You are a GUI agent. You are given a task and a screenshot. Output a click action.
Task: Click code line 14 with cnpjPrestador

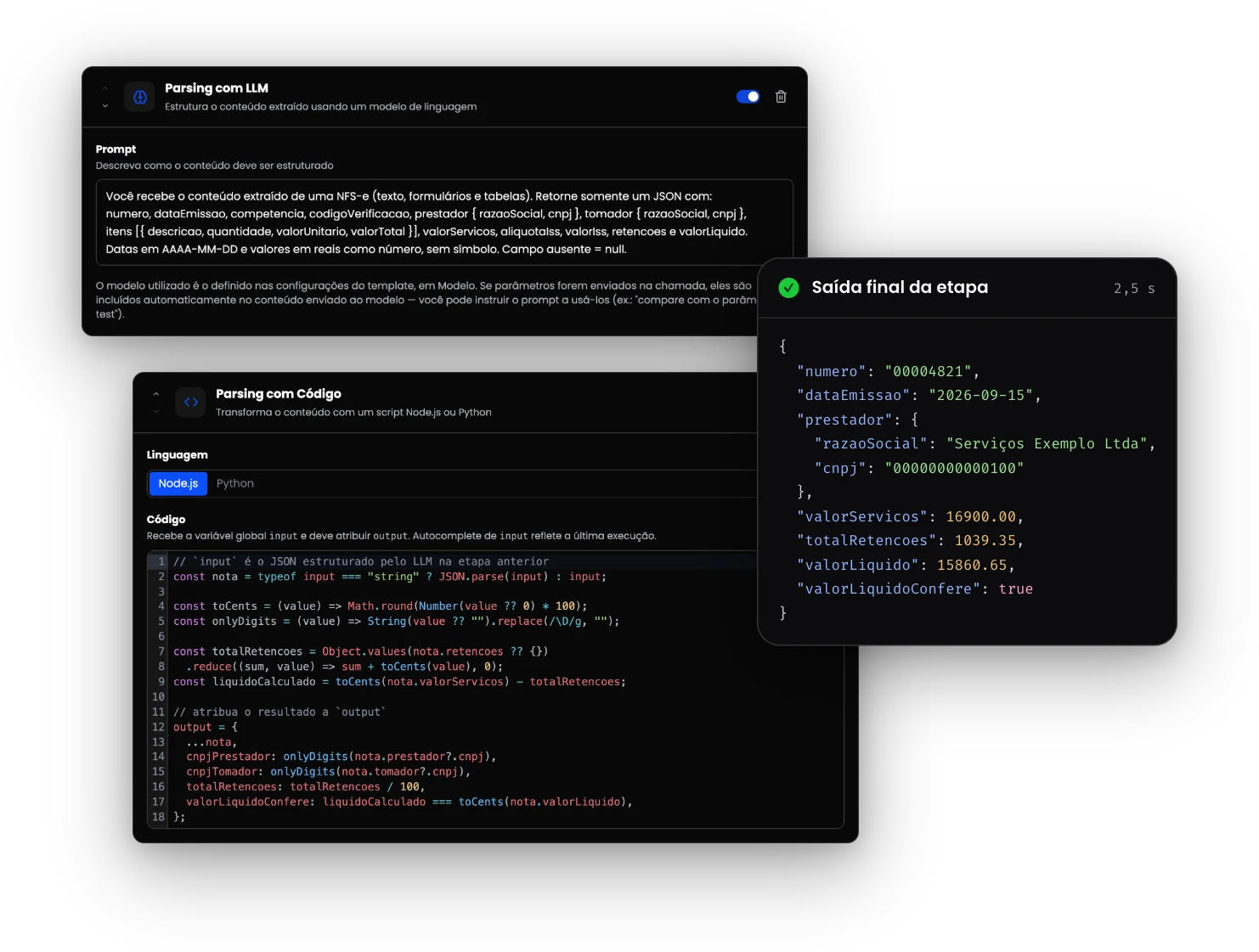click(342, 757)
